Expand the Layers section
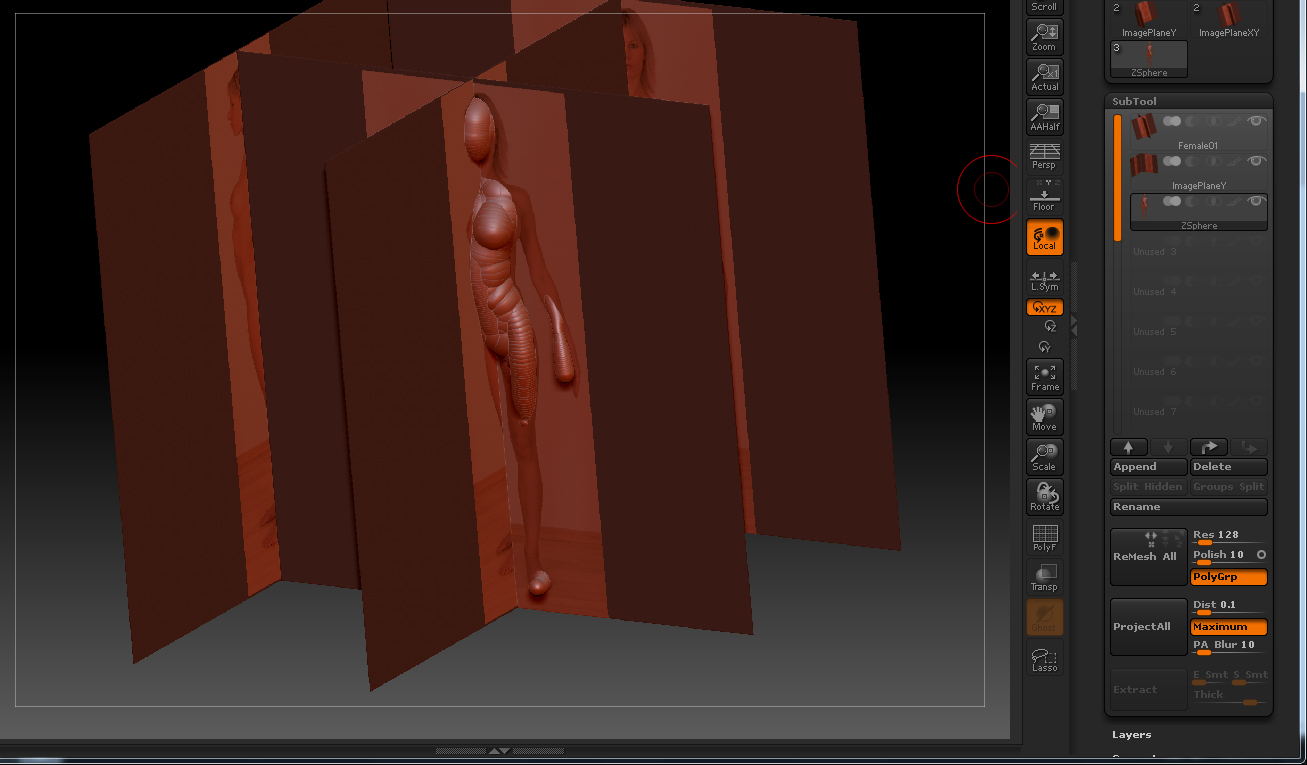 tap(1132, 735)
